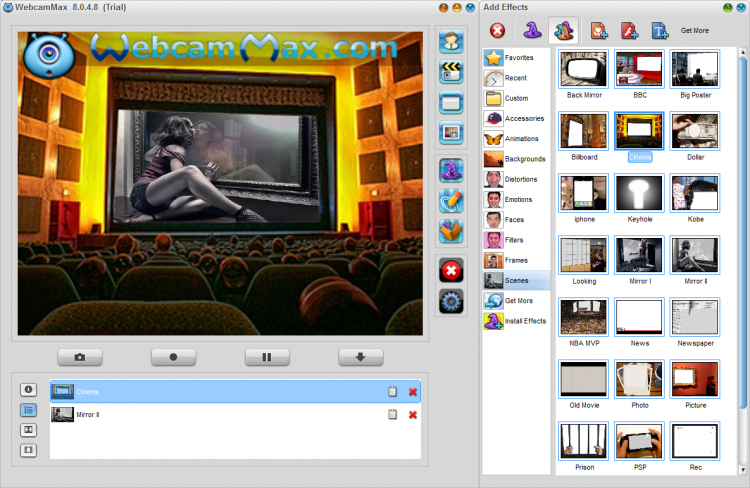Viewport: 750px width, 488px height.
Task: Click the clipboard icon on the Cinema row
Action: pos(392,391)
